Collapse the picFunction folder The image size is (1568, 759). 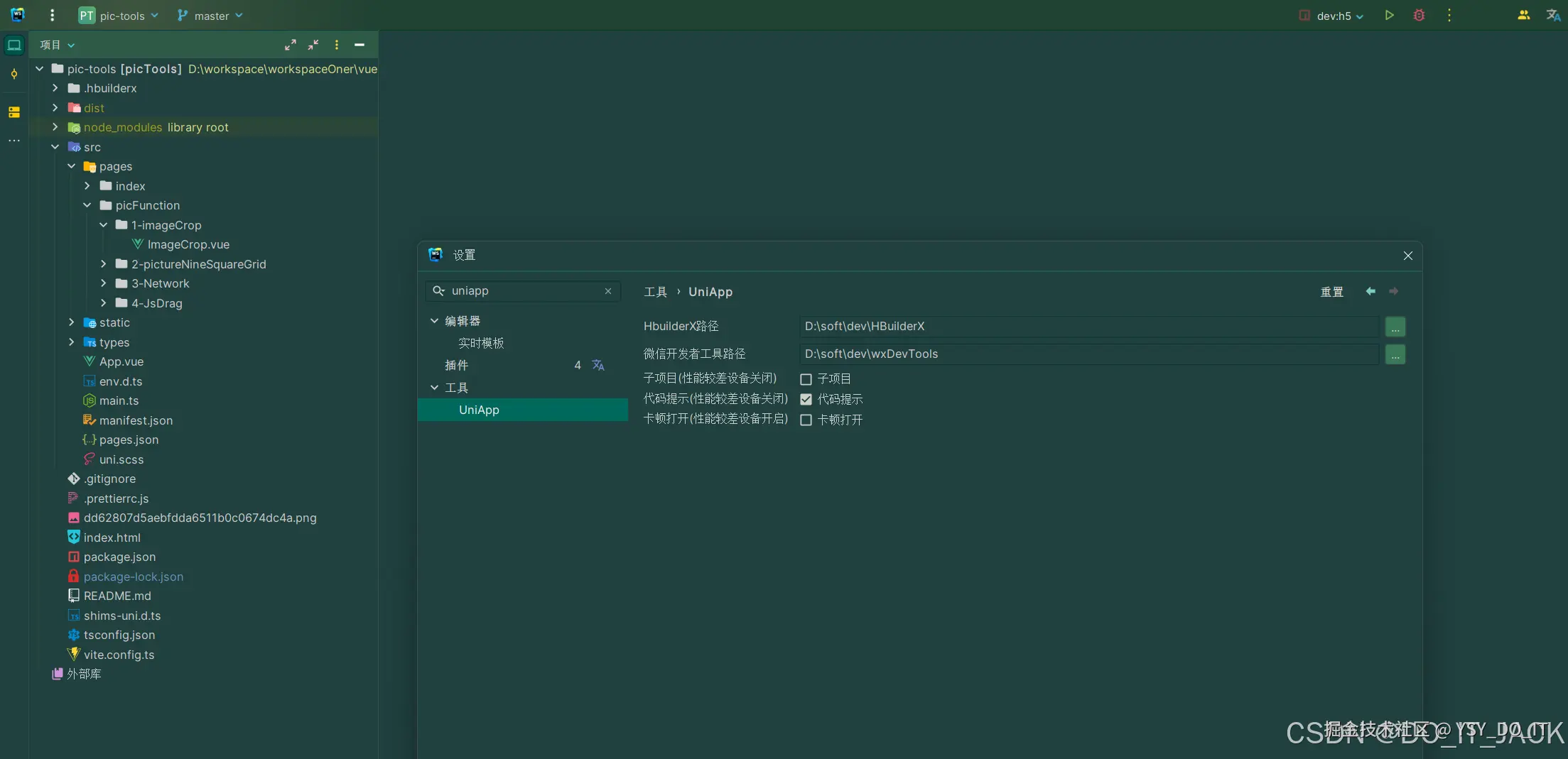pyautogui.click(x=87, y=205)
